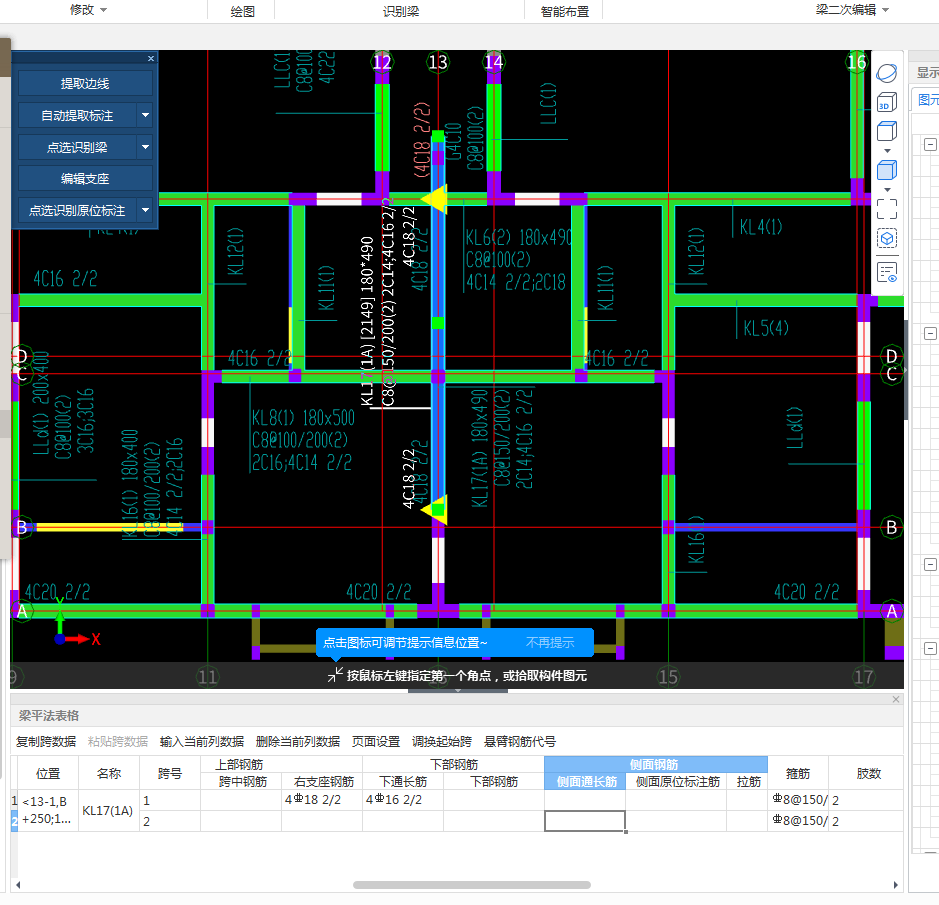Close the 梁平法表格 panel
Viewport: 939px width, 905px height.
pos(896,699)
